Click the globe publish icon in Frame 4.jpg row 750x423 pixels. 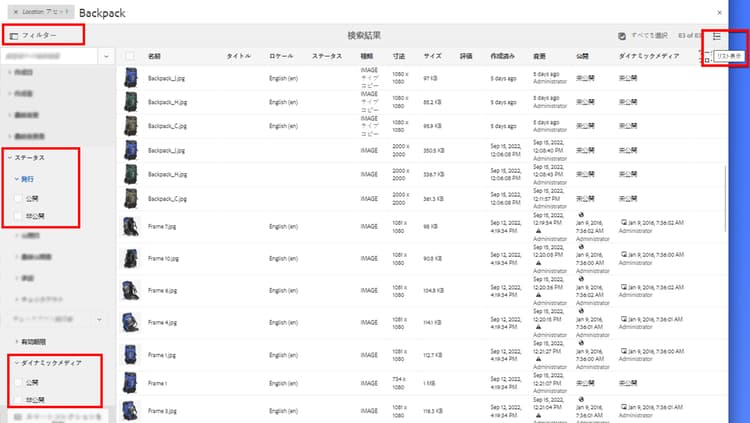[581, 311]
